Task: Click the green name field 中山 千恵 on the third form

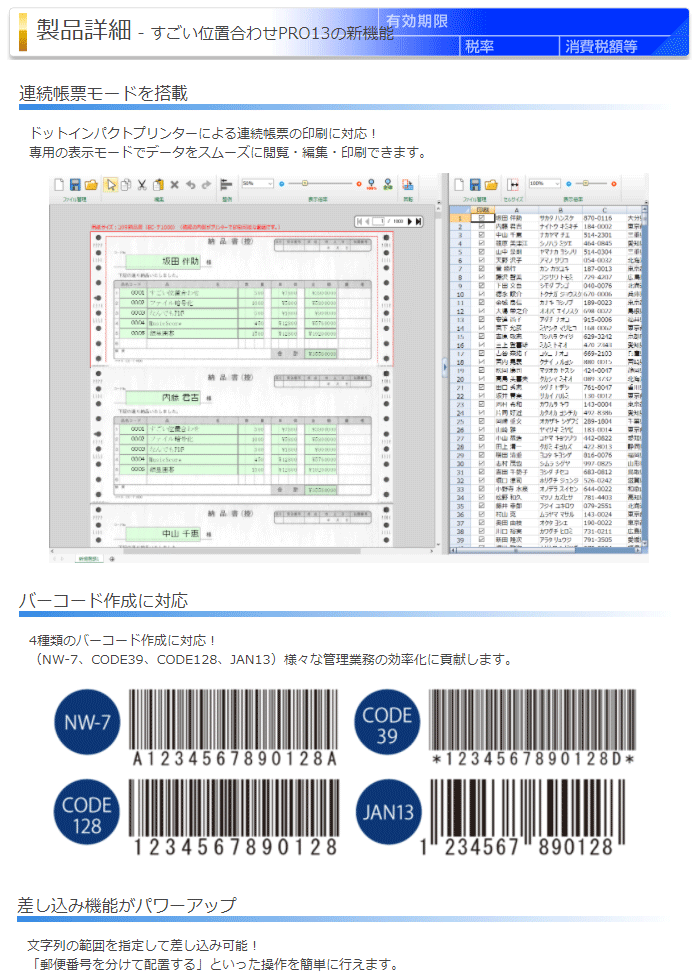Action: [x=162, y=534]
